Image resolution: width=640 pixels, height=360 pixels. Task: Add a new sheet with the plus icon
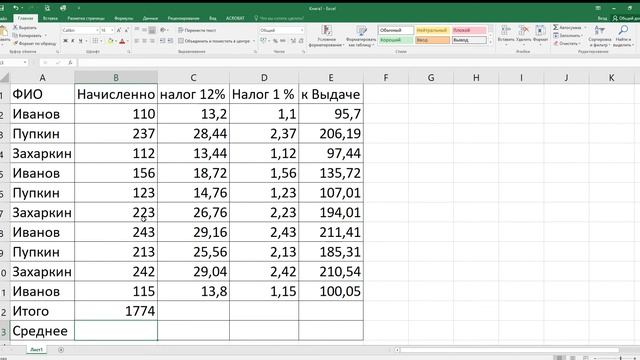[61, 350]
